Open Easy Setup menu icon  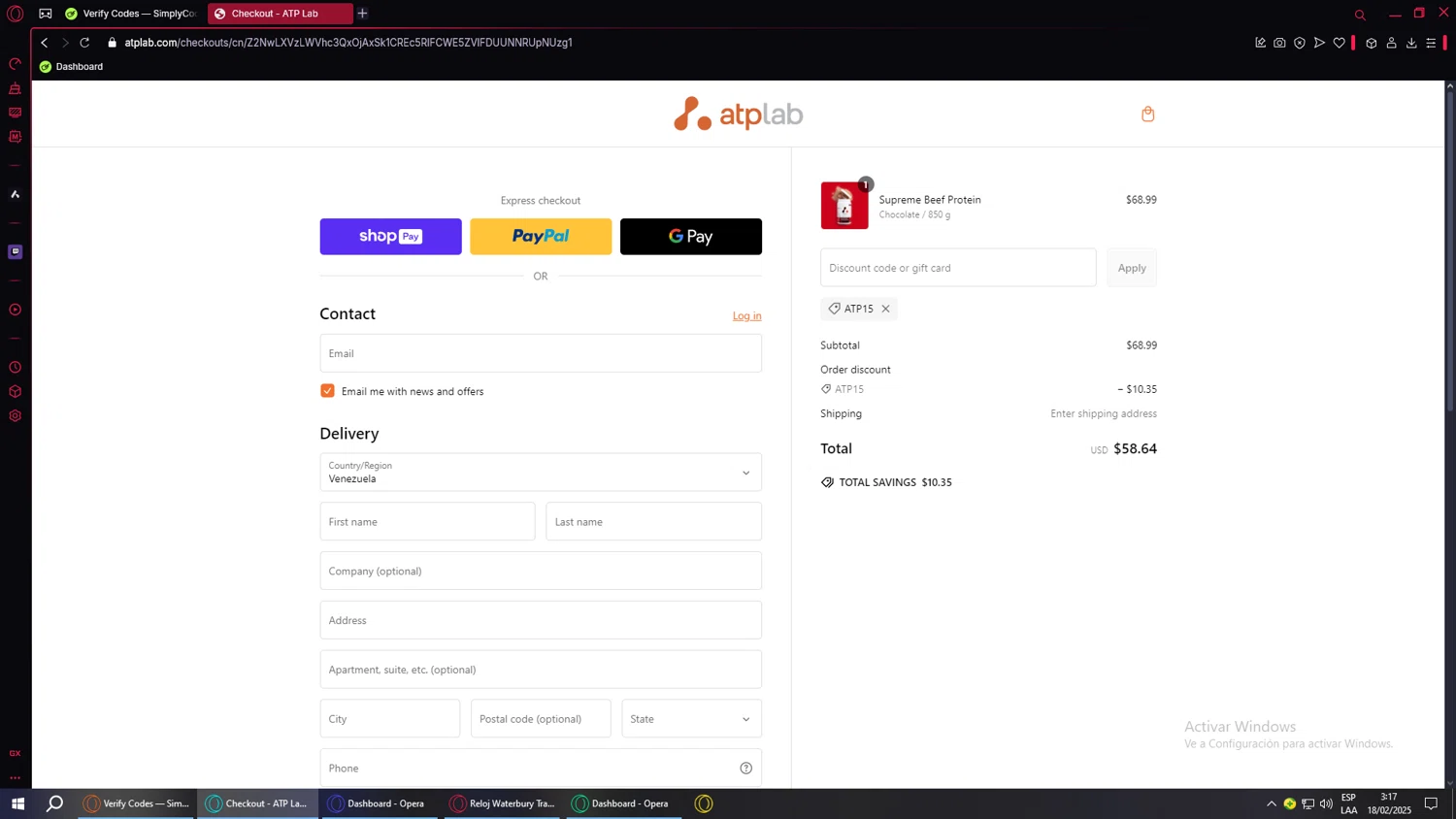click(1431, 43)
